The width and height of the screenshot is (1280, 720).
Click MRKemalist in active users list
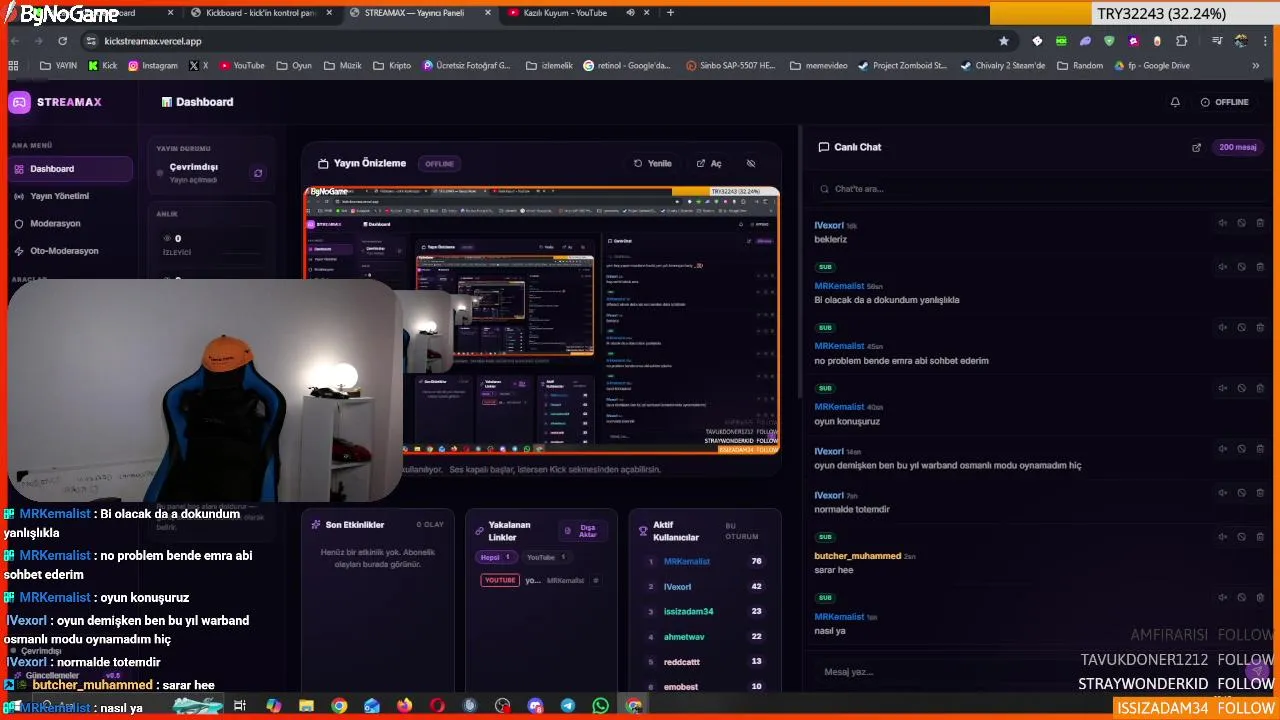pos(687,562)
